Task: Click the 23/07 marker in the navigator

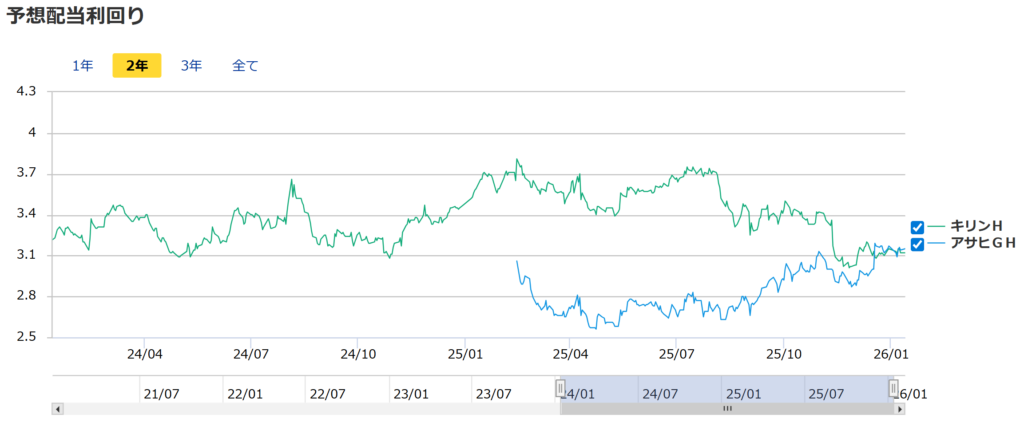Action: click(493, 394)
